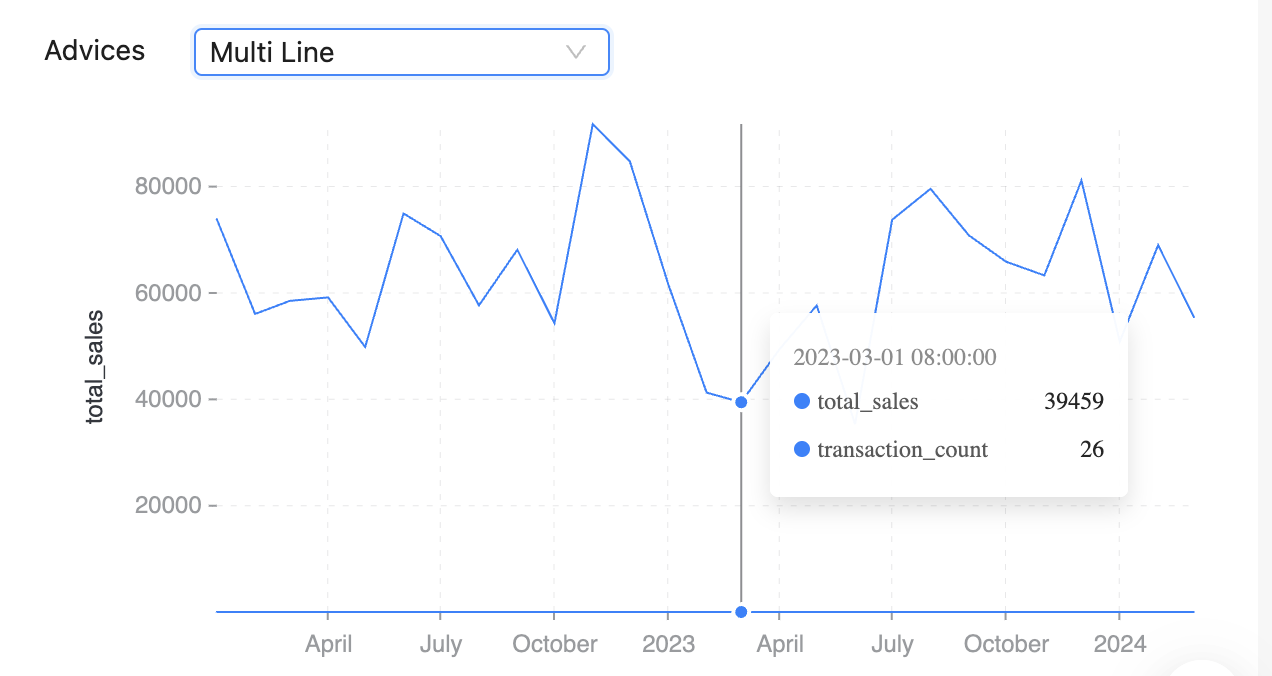
Task: Click highlighted data point on total_sales line
Action: pos(741,402)
